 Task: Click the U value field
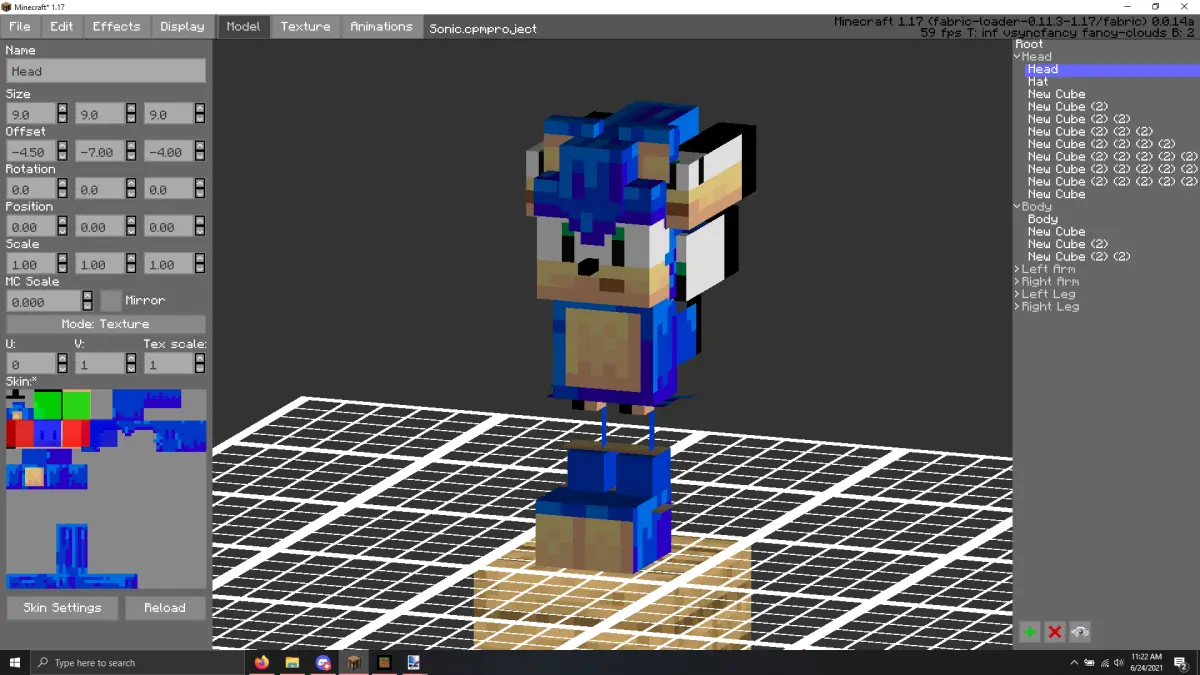(31, 364)
